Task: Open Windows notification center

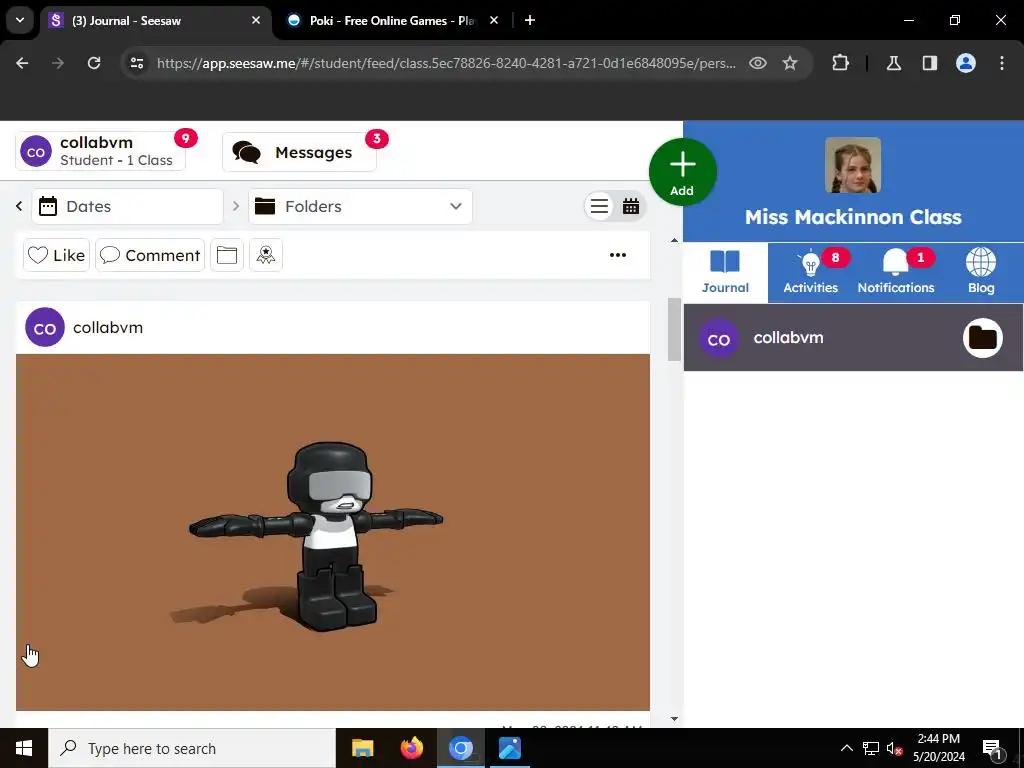Action: [x=993, y=749]
